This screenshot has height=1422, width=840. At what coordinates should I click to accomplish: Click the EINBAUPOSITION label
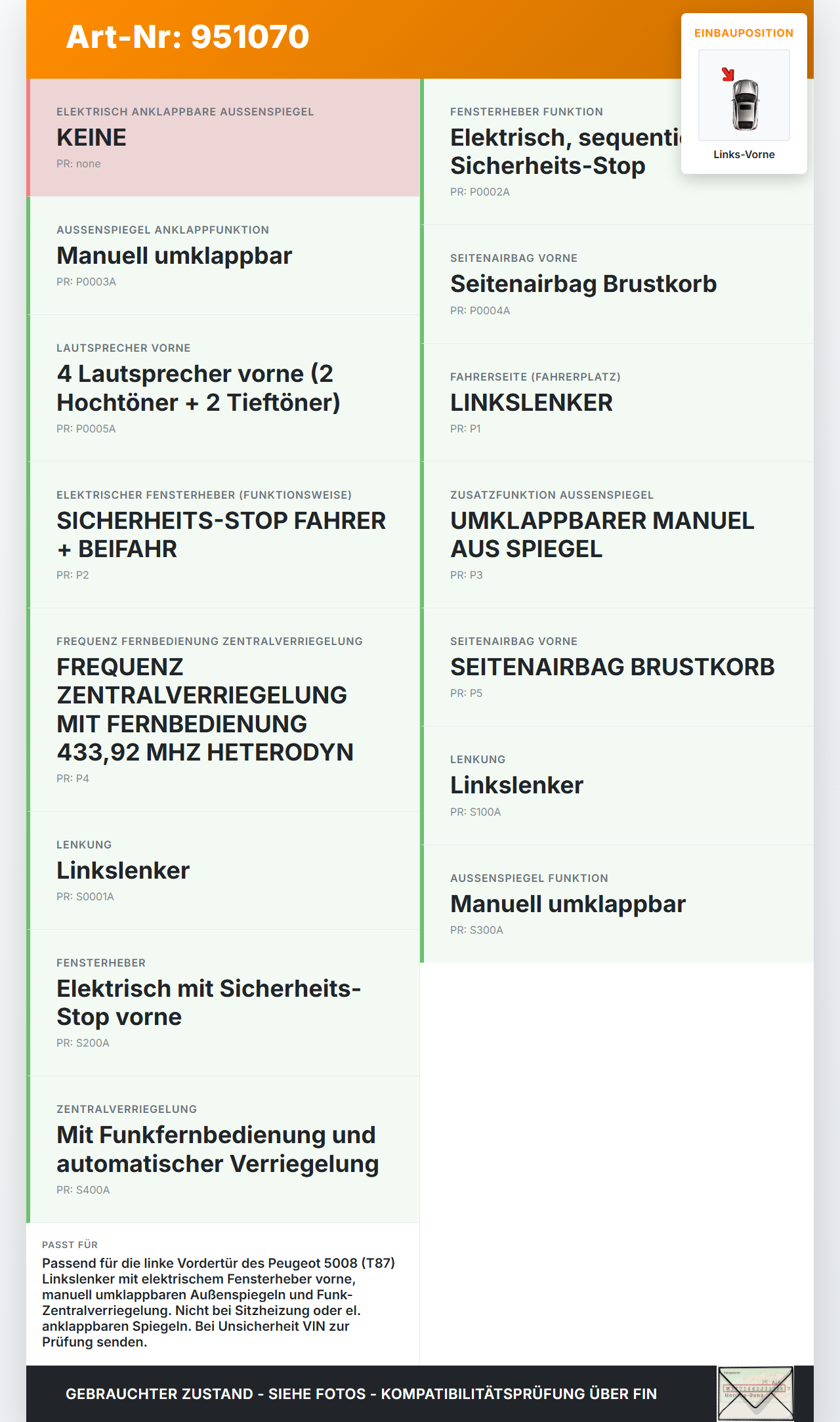click(x=744, y=33)
